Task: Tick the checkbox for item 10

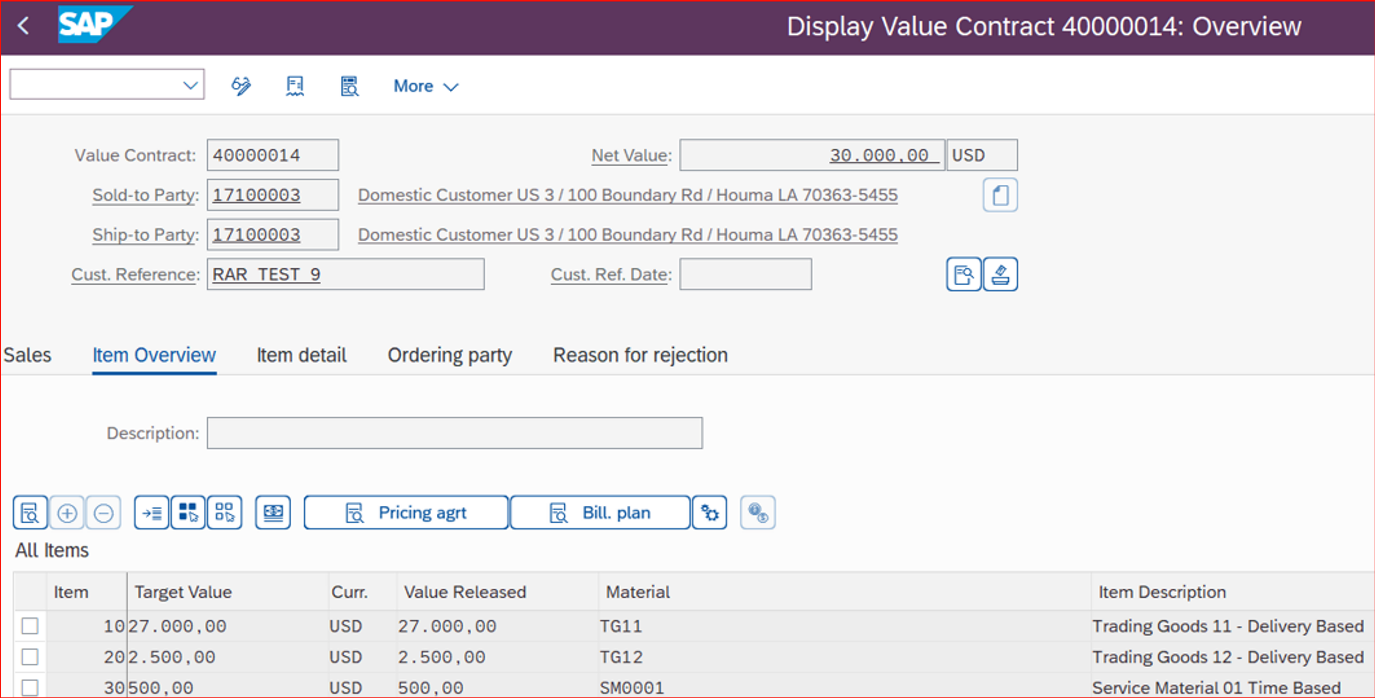Action: (x=30, y=626)
